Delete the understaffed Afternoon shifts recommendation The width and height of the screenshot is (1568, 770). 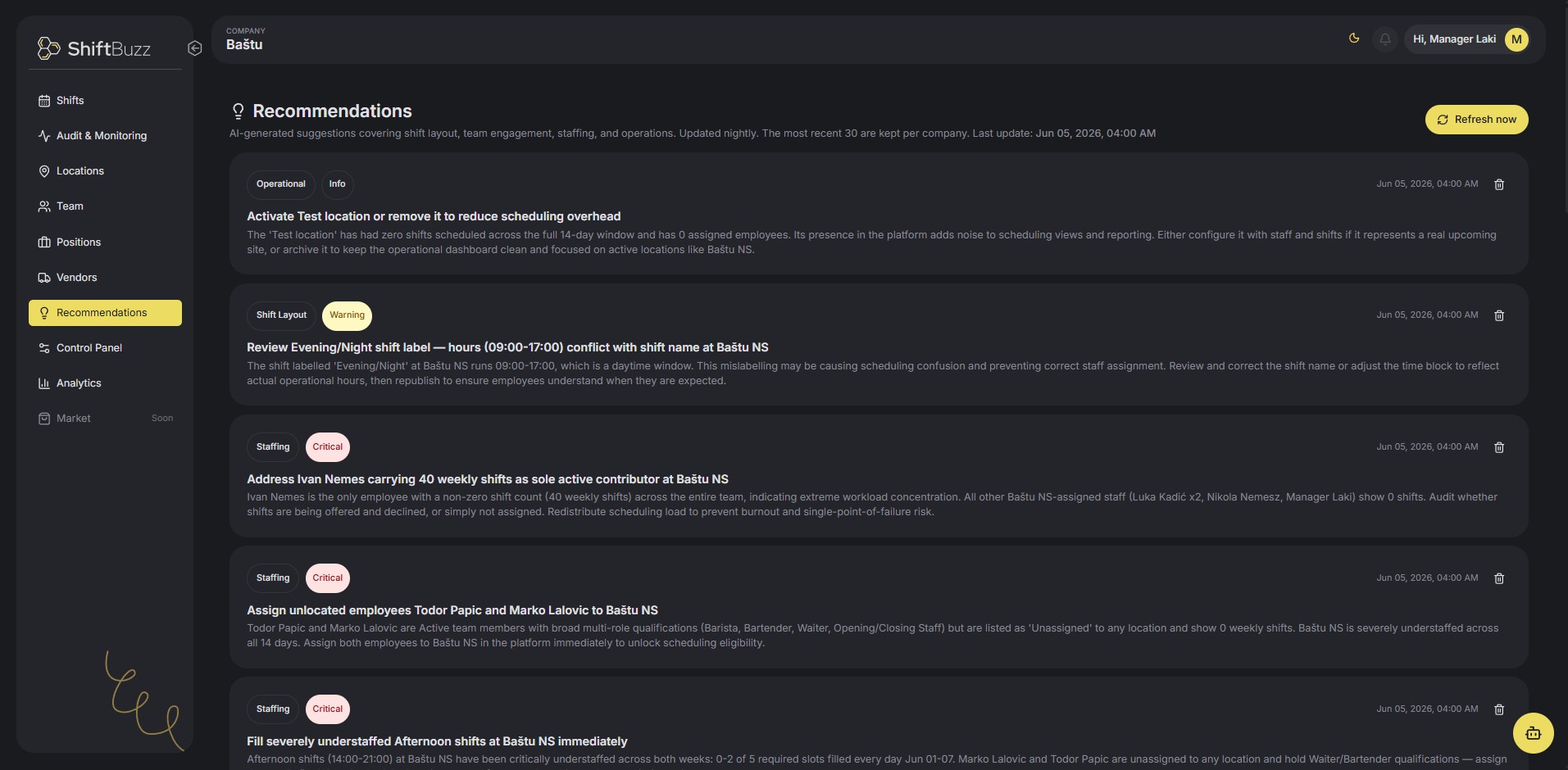pyautogui.click(x=1499, y=709)
